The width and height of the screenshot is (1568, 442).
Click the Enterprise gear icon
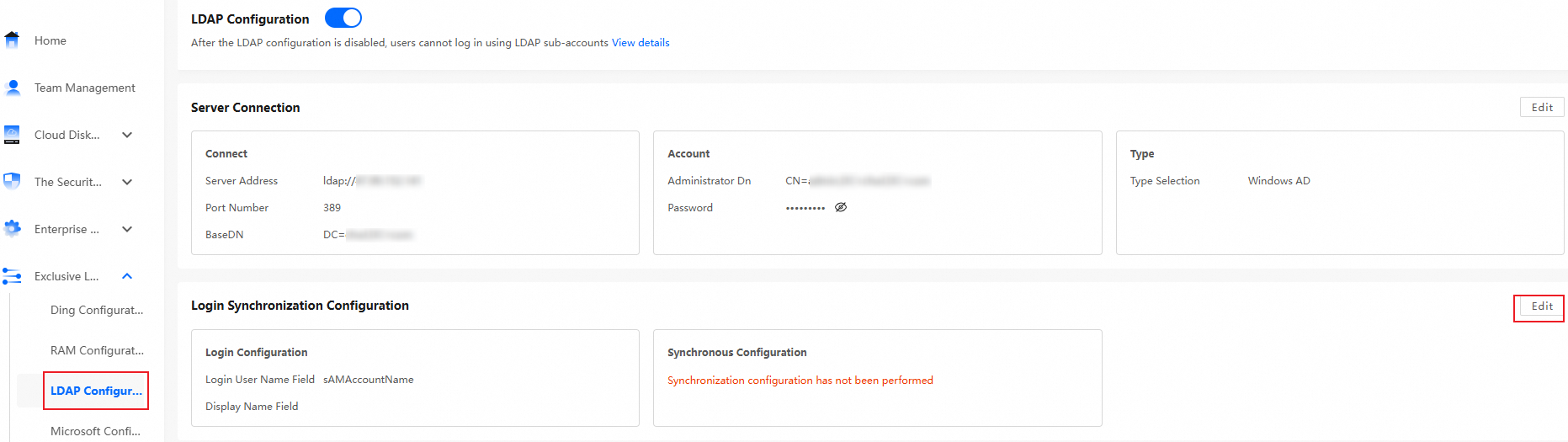point(12,228)
